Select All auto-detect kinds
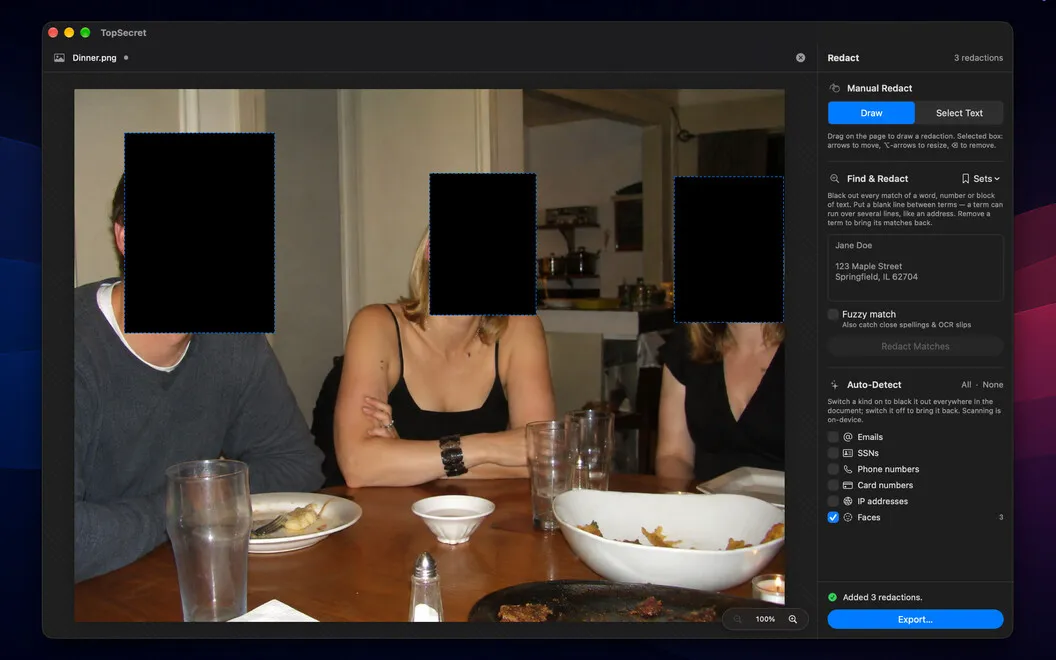Viewport: 1056px width, 660px height. point(966,385)
